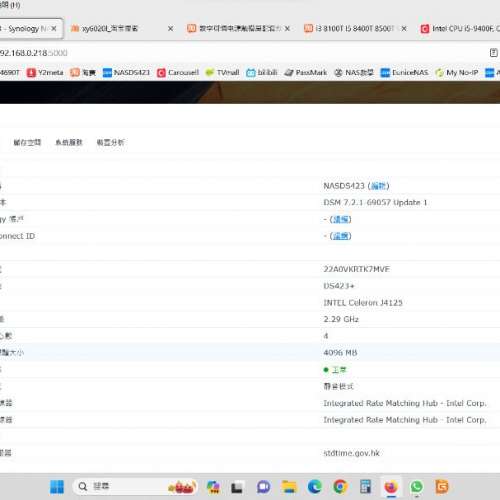Open the Copilot icon in the taskbar
The height and width of the screenshot is (500, 500).
pyautogui.click(x=213, y=487)
